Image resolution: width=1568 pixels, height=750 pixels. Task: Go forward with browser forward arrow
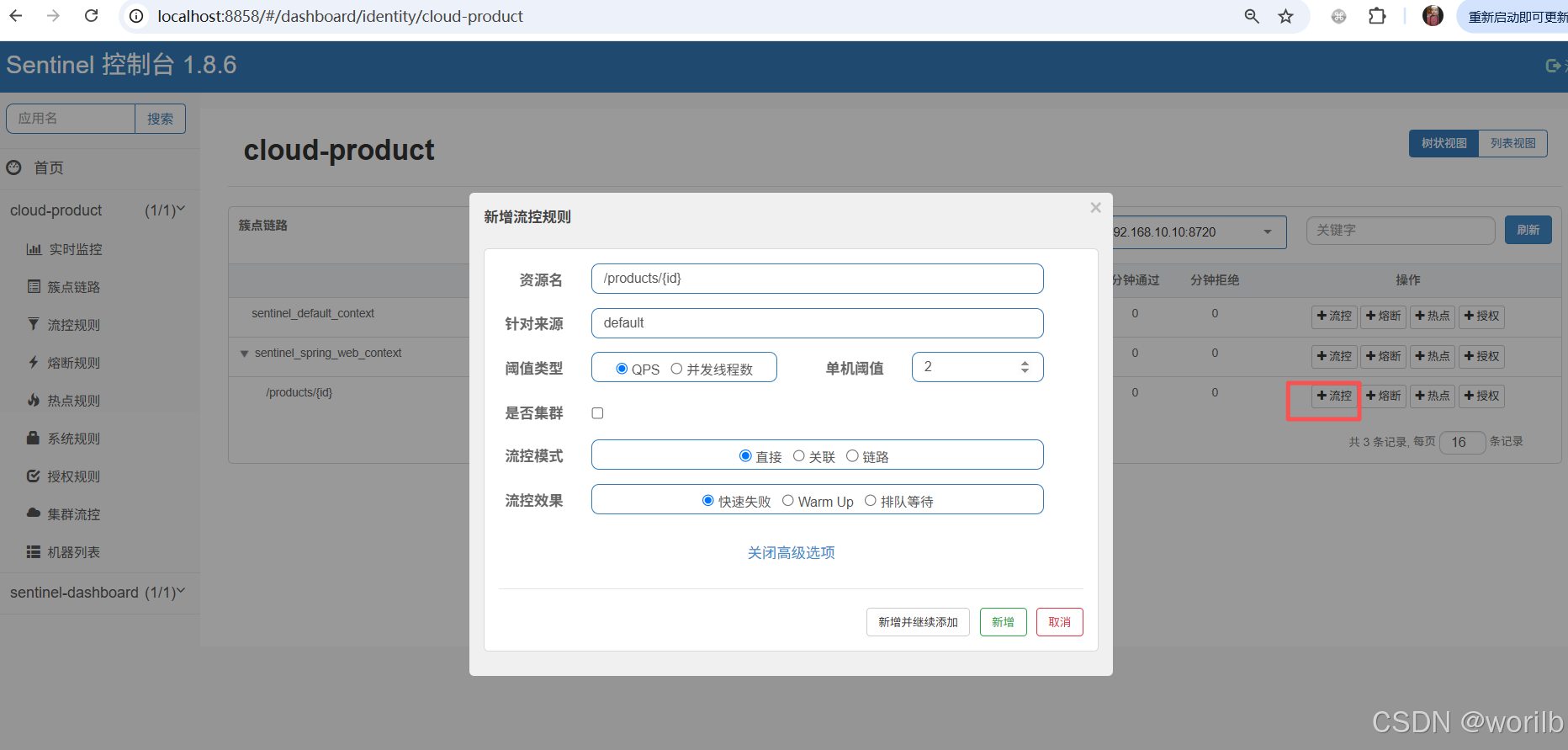coord(53,16)
